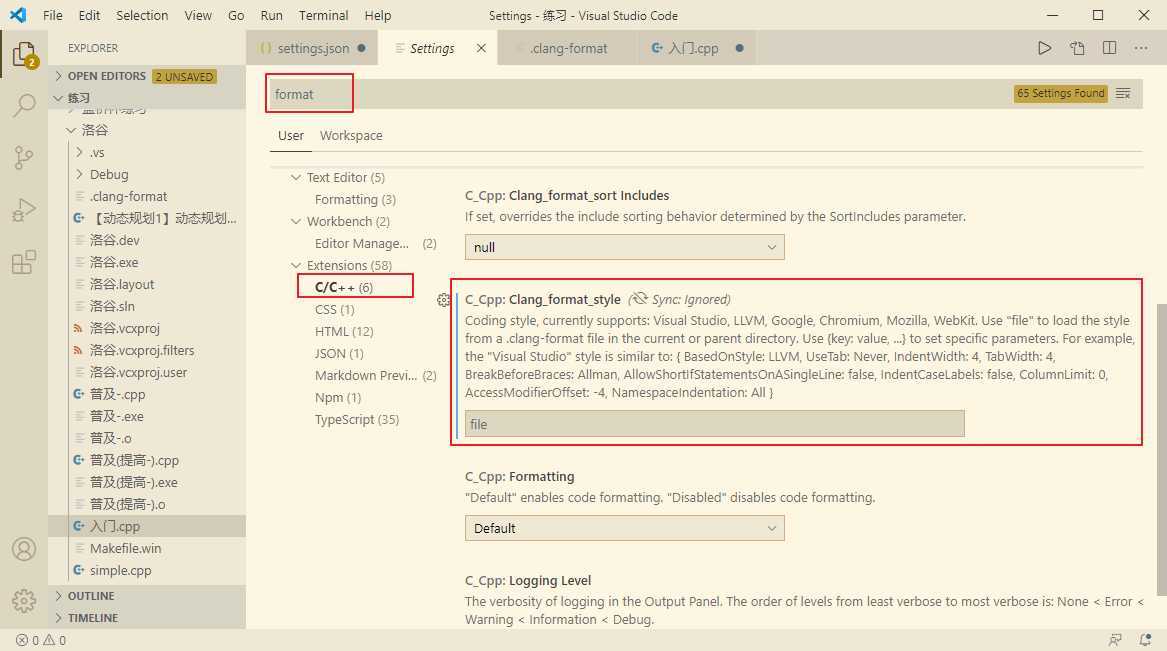The height and width of the screenshot is (651, 1167).
Task: Open notifications bell in status bar
Action: click(x=1145, y=641)
